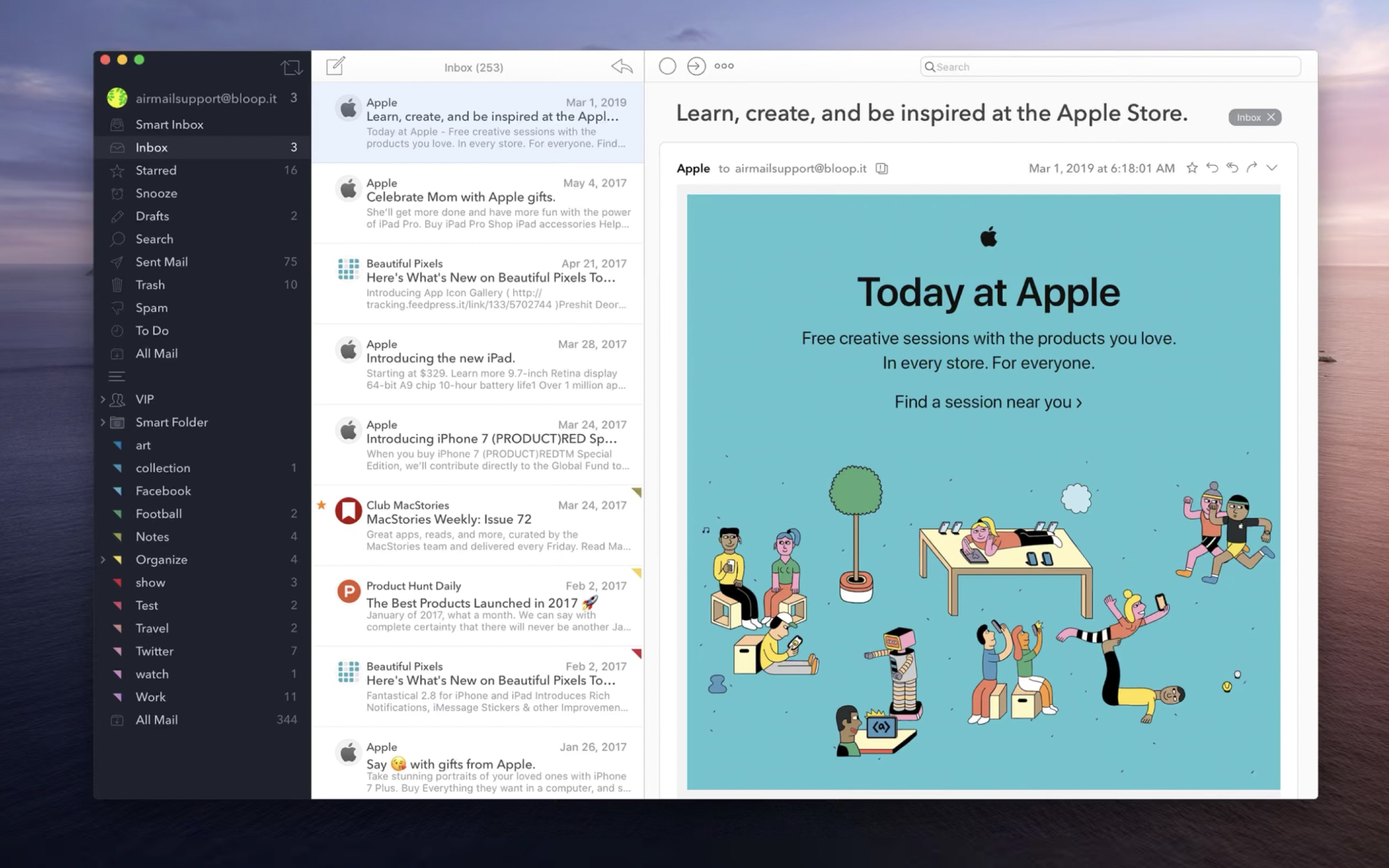Image resolution: width=1389 pixels, height=868 pixels.
Task: Select the Twitter label folder
Action: tap(155, 651)
